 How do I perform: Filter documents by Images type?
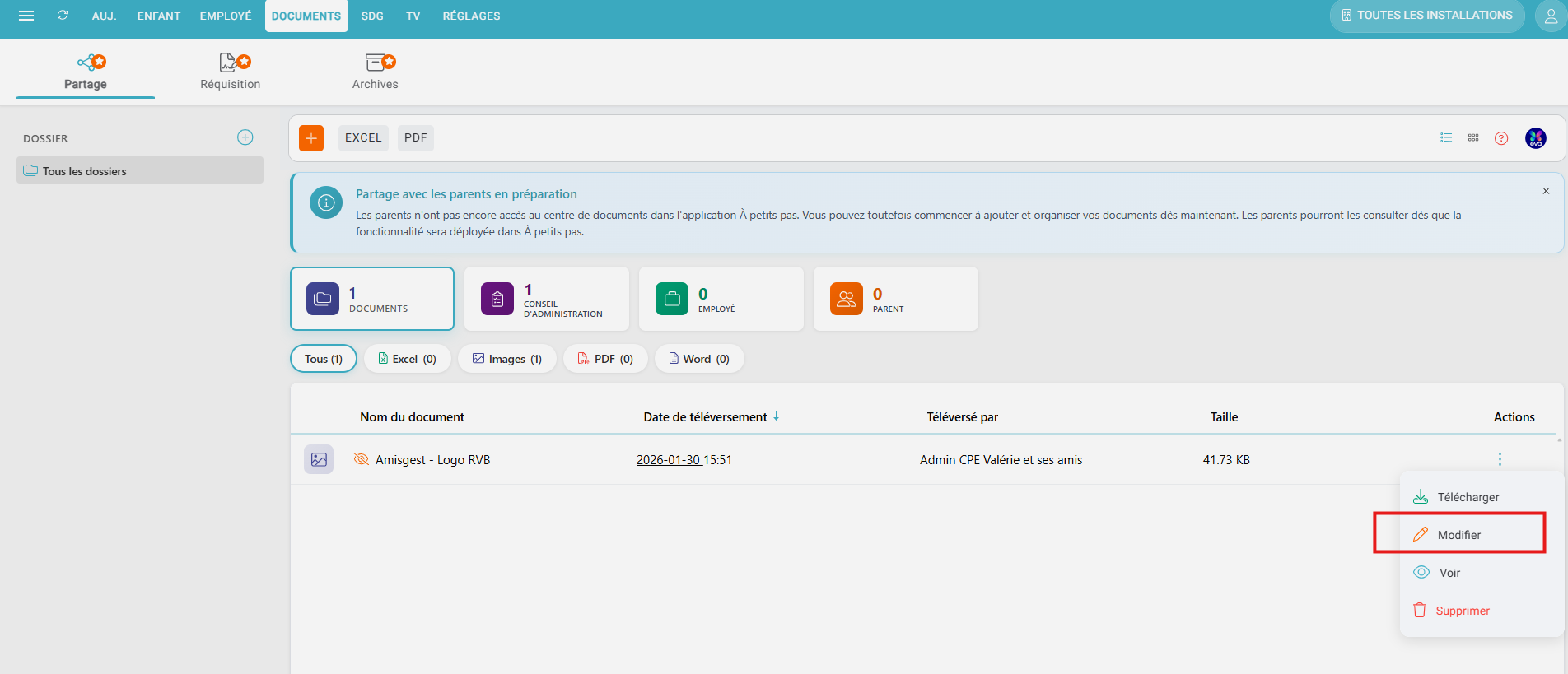click(x=506, y=359)
